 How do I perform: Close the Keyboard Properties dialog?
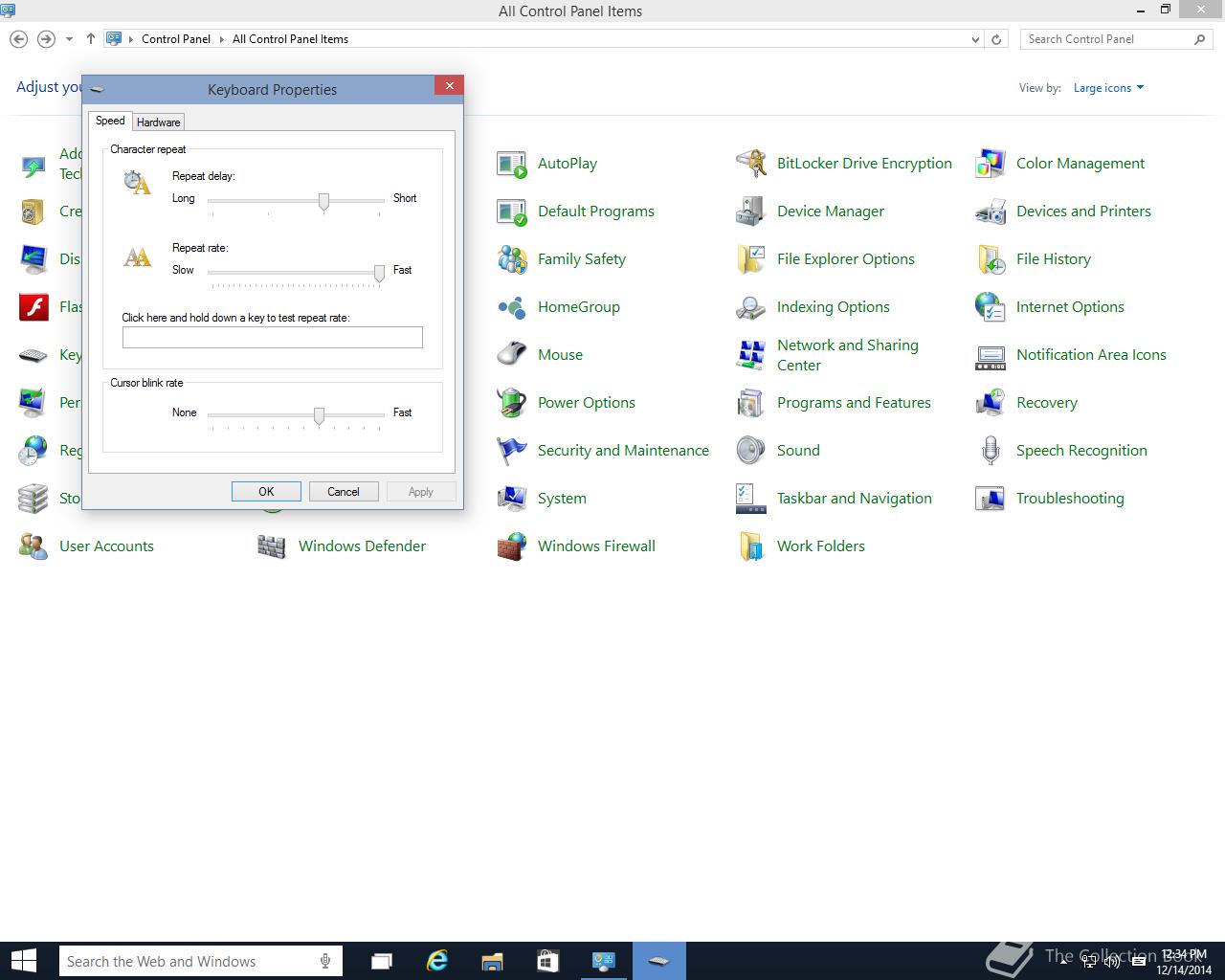[x=449, y=85]
